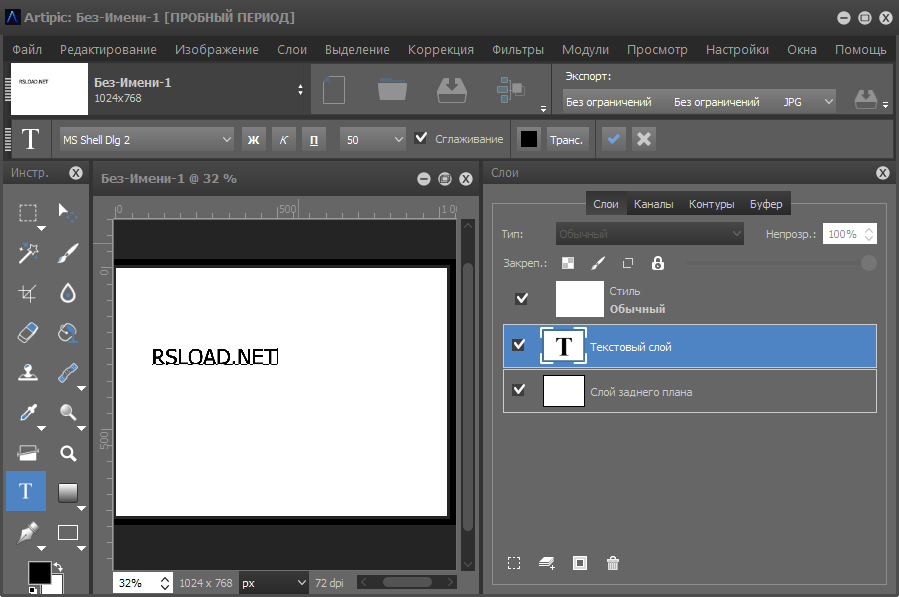This screenshot has width=899, height=597.
Task: Open the JPG export format dropdown
Action: (x=806, y=102)
